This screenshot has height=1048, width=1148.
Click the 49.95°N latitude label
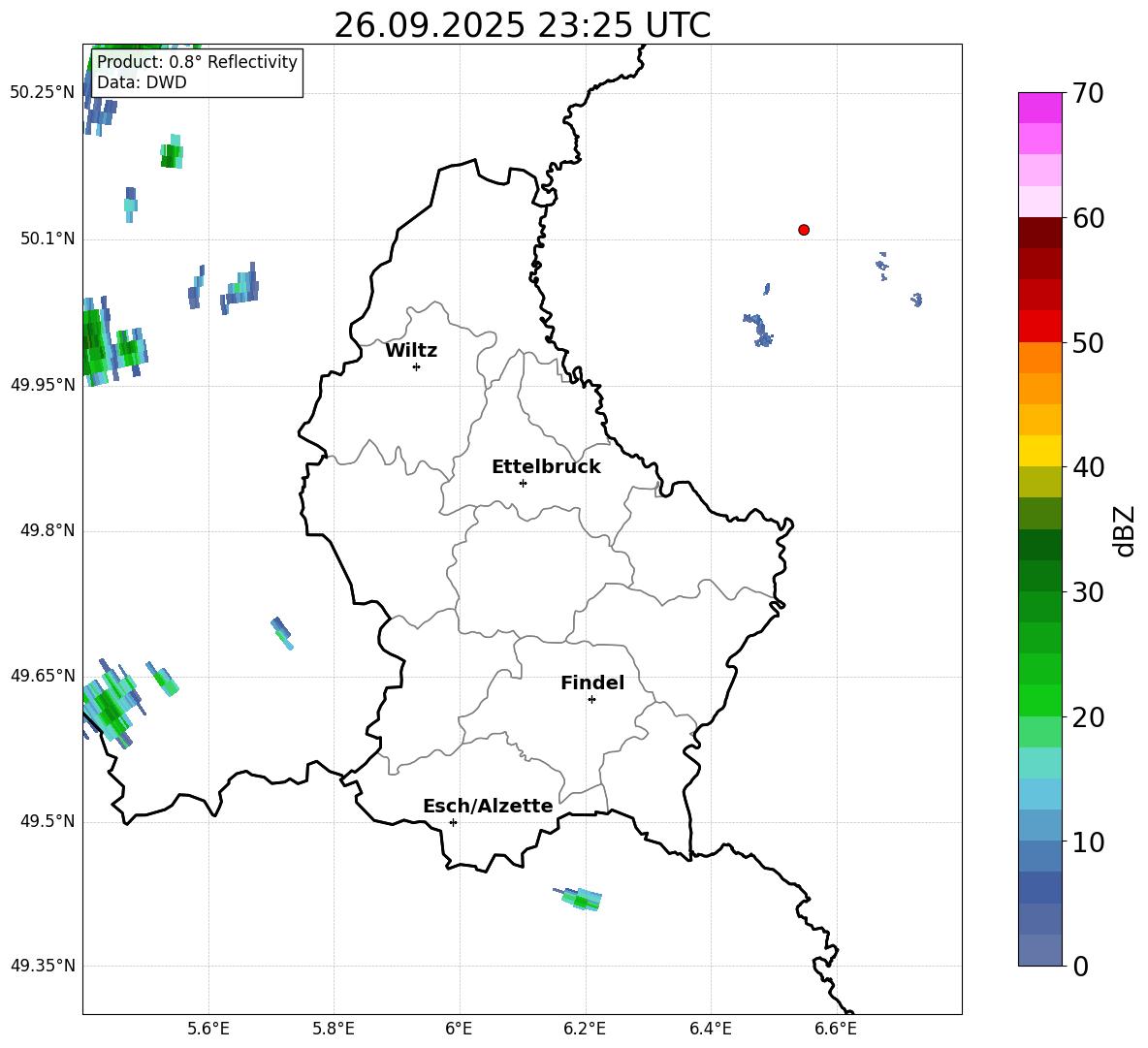[43, 385]
